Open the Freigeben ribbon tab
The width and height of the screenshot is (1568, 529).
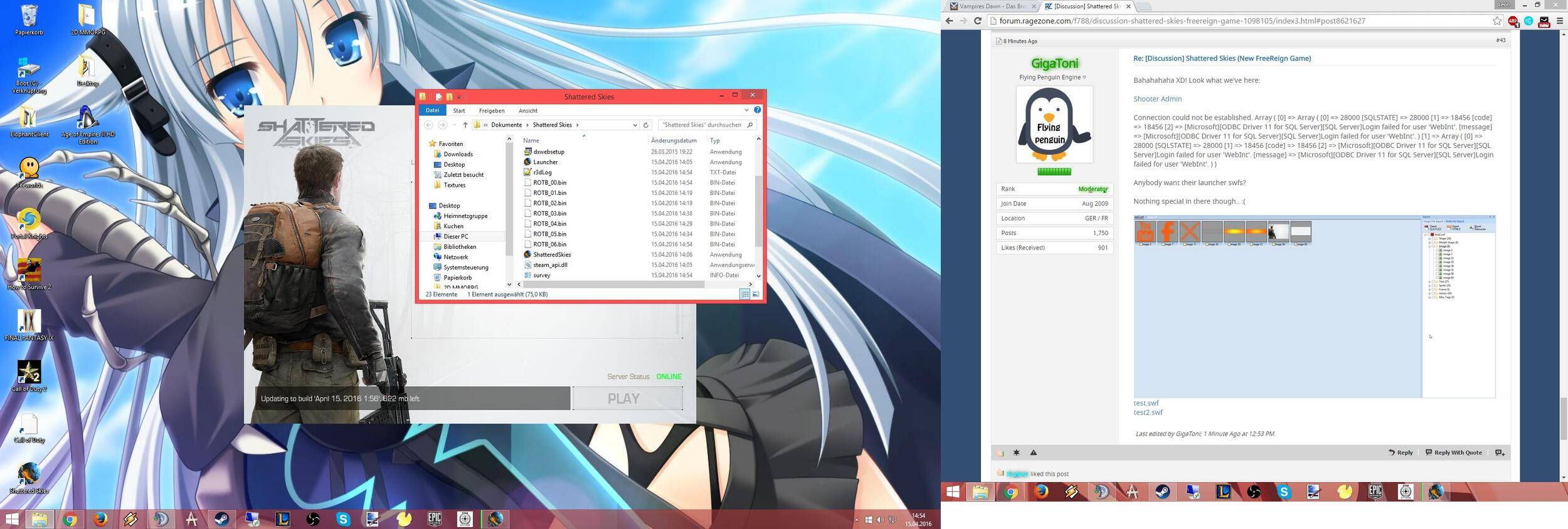(492, 110)
